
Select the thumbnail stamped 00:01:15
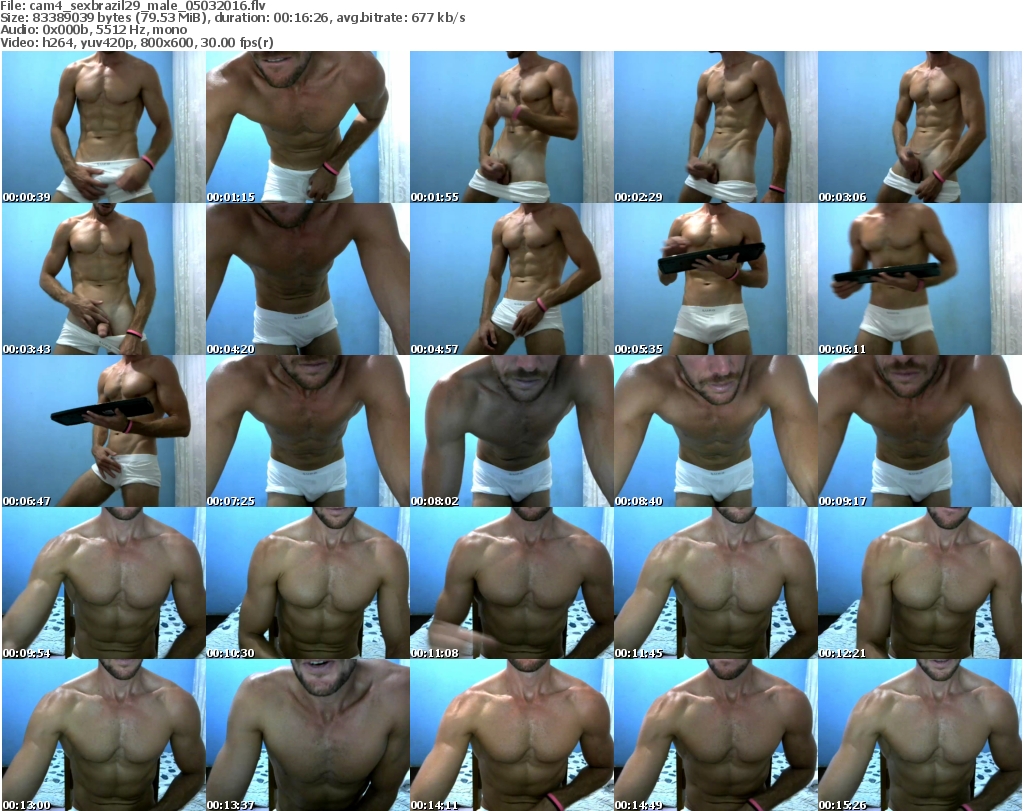tap(308, 127)
